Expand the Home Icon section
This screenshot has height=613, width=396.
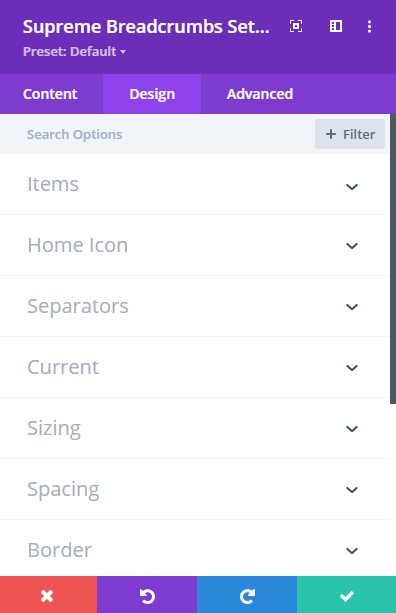pyautogui.click(x=195, y=245)
